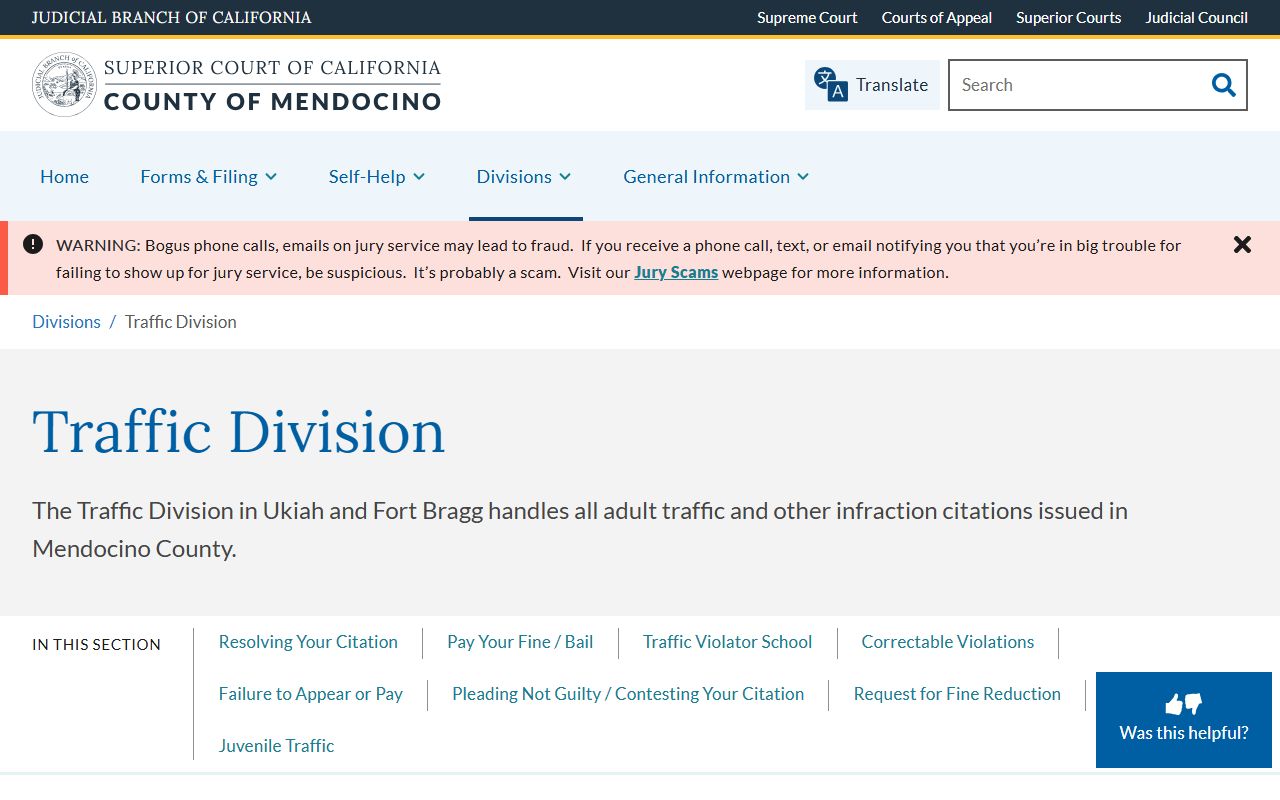Open Correctable Violations page

point(948,642)
